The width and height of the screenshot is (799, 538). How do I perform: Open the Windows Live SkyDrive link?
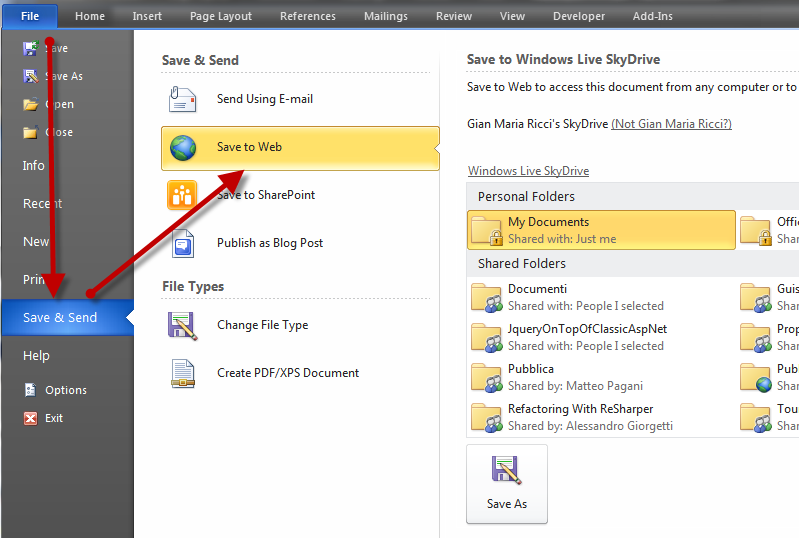(528, 171)
